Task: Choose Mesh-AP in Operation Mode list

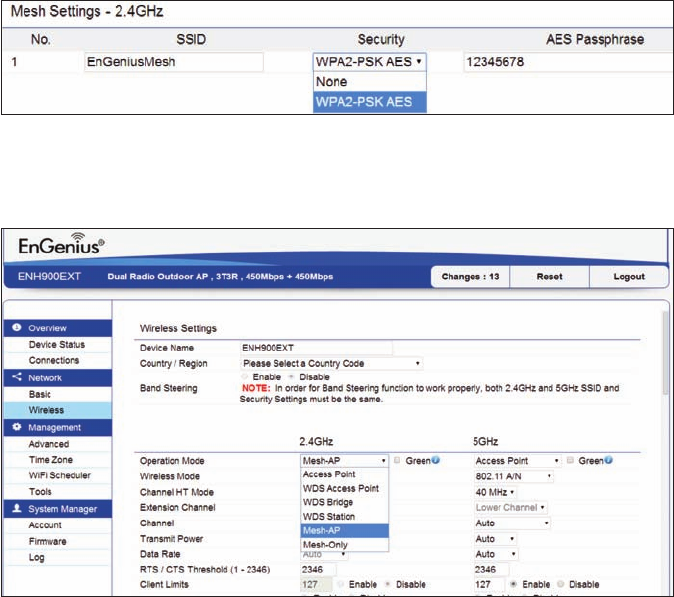Action: 344,530
